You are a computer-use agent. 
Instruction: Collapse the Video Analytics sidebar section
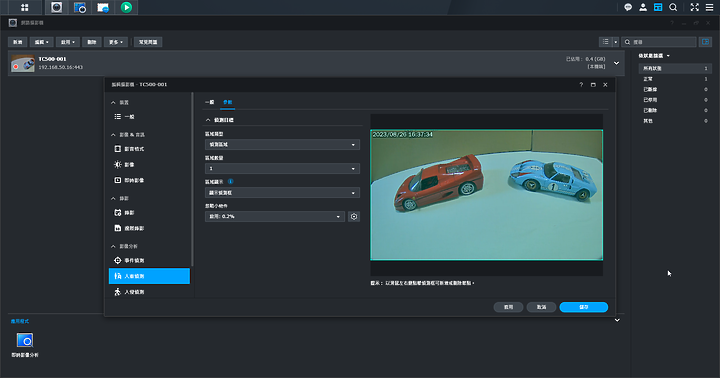tap(113, 246)
